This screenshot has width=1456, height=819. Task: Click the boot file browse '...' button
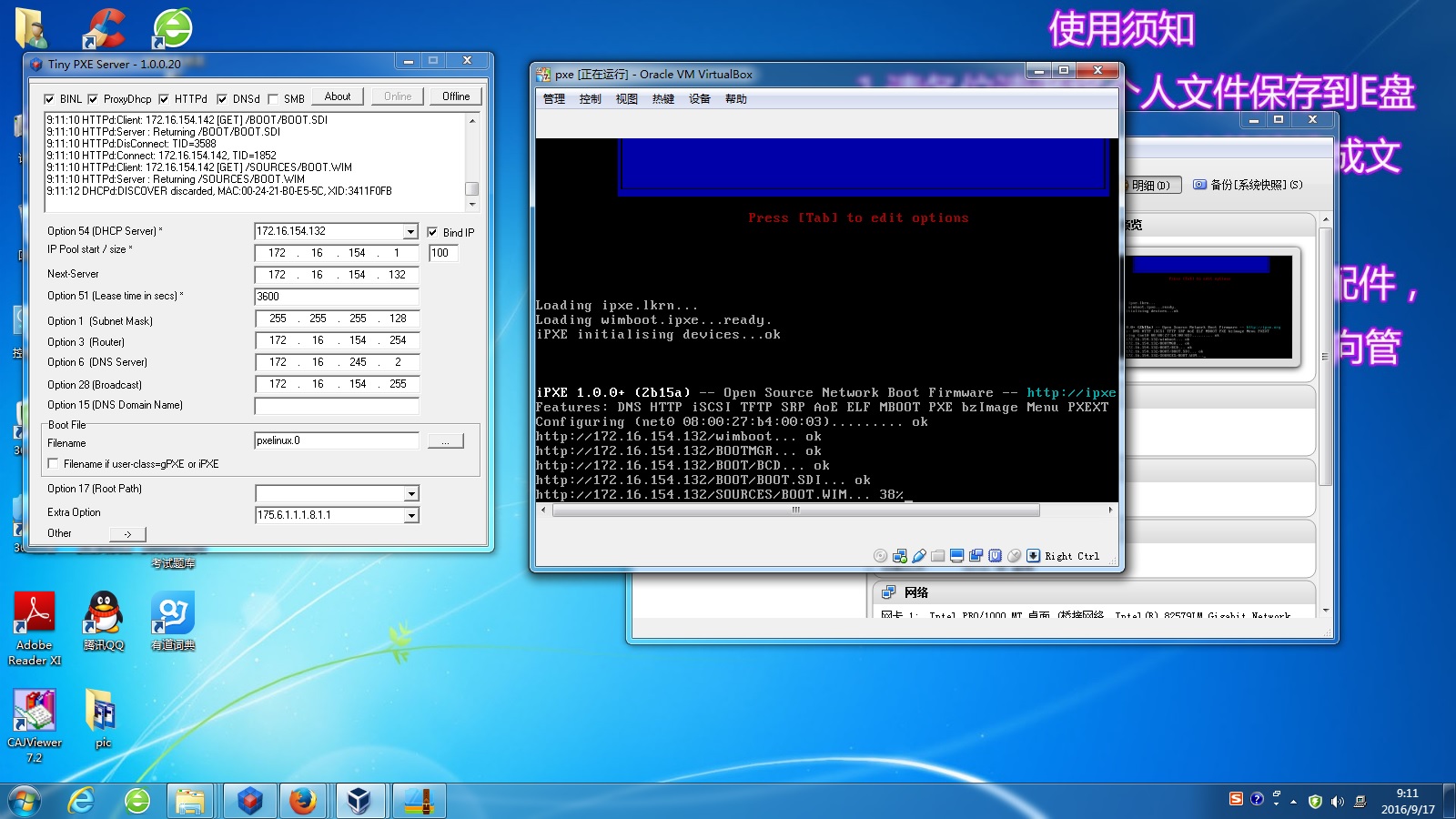[446, 441]
